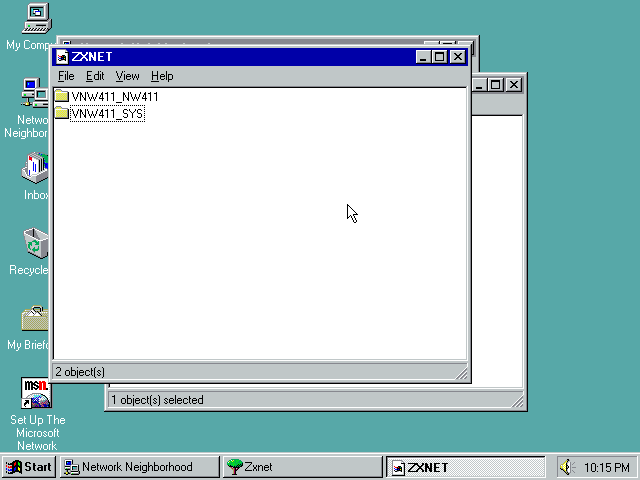Open the volume speaker tray icon

tap(567, 467)
